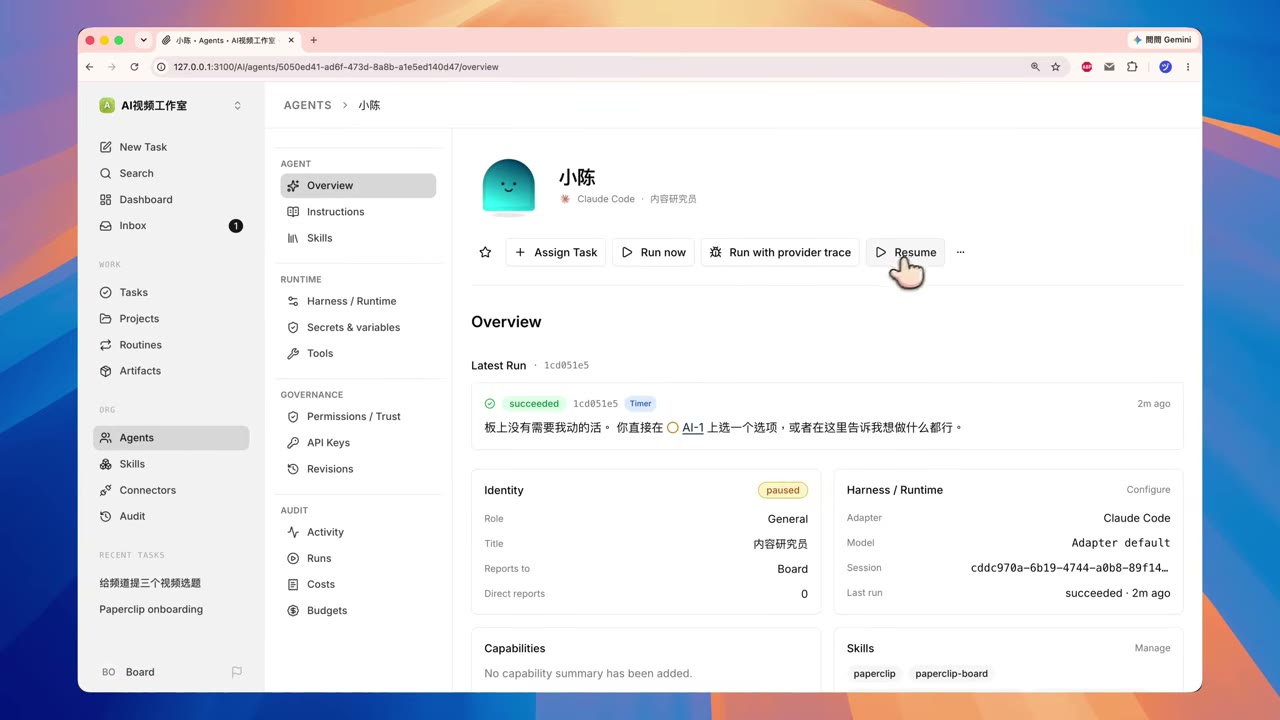Viewport: 1280px width, 720px height.
Task: Click Manage in the Skills card
Action: [x=1152, y=648]
